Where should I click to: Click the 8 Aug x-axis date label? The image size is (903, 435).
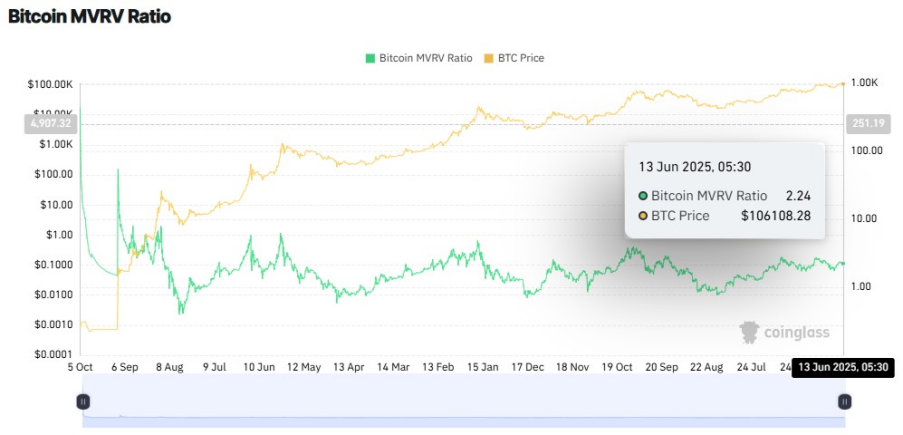[x=169, y=367]
